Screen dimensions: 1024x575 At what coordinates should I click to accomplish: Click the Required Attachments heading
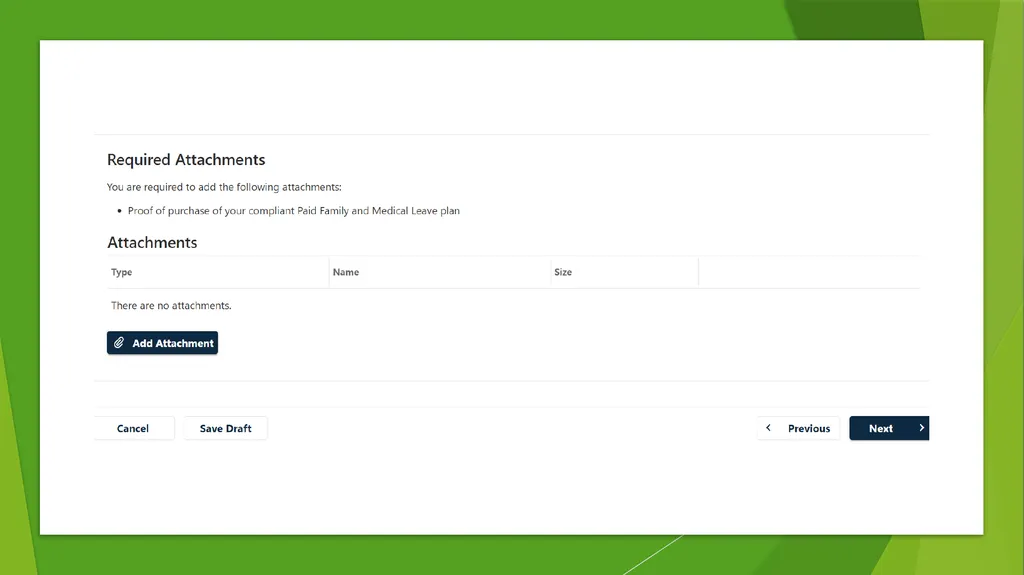pos(186,159)
